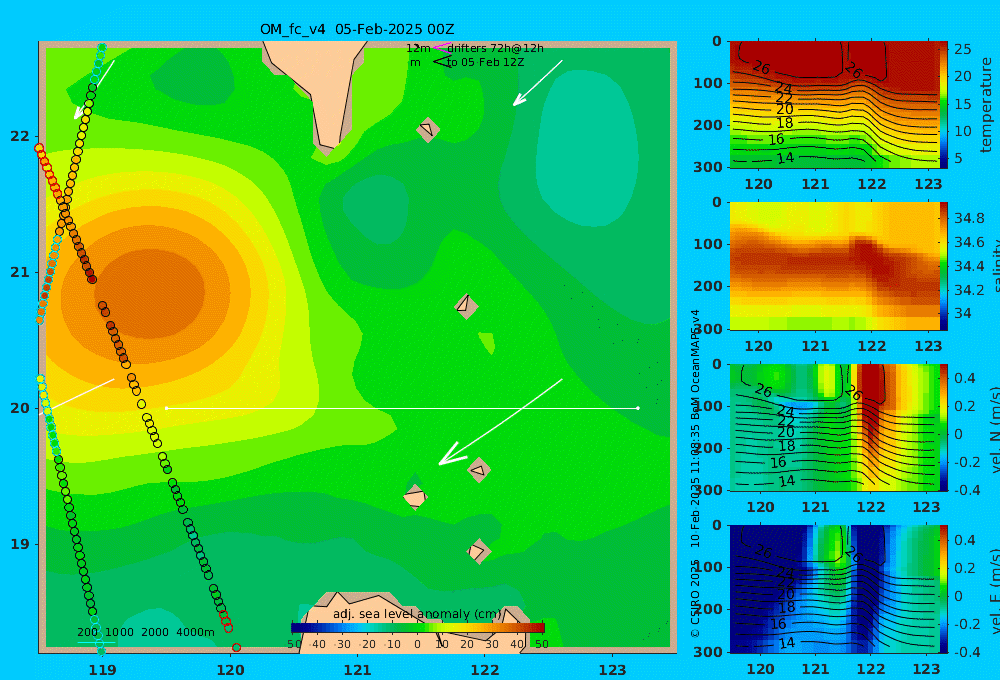This screenshot has height=680, width=1000.
Task: Click the vel. N colorbar
Action: [944, 427]
